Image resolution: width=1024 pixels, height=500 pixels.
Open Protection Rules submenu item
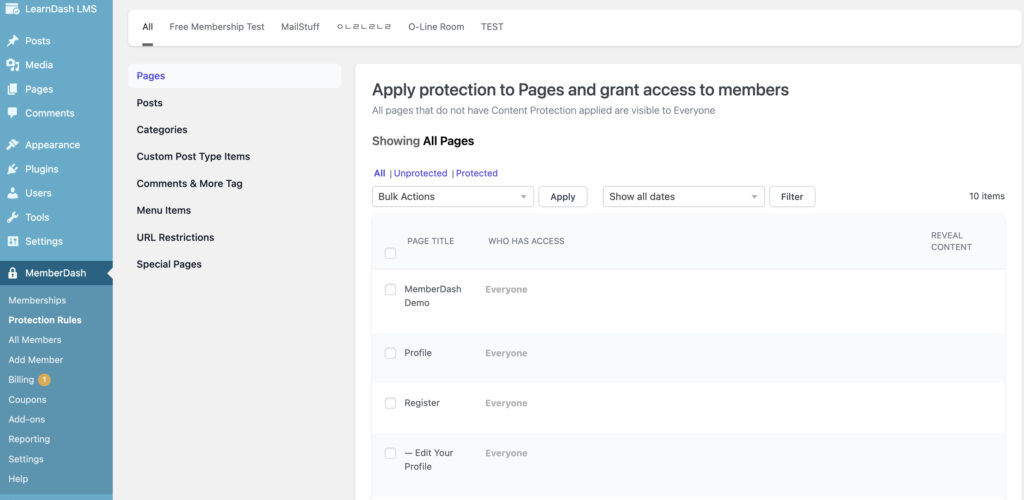(45, 320)
